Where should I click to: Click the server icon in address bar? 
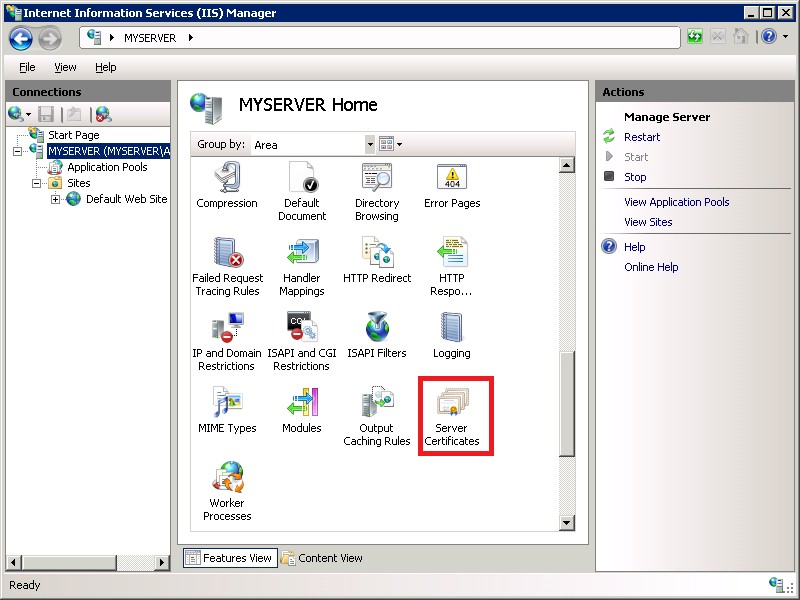click(94, 37)
